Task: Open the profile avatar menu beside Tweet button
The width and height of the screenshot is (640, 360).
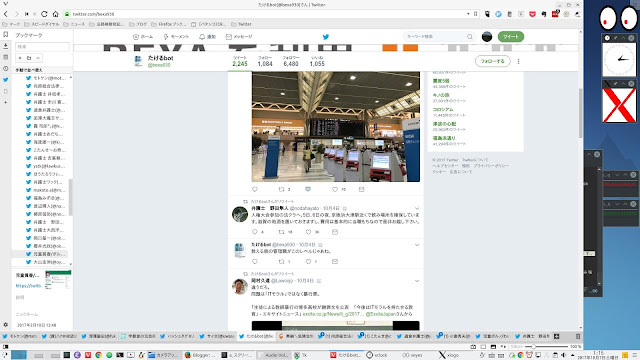Action: [487, 37]
